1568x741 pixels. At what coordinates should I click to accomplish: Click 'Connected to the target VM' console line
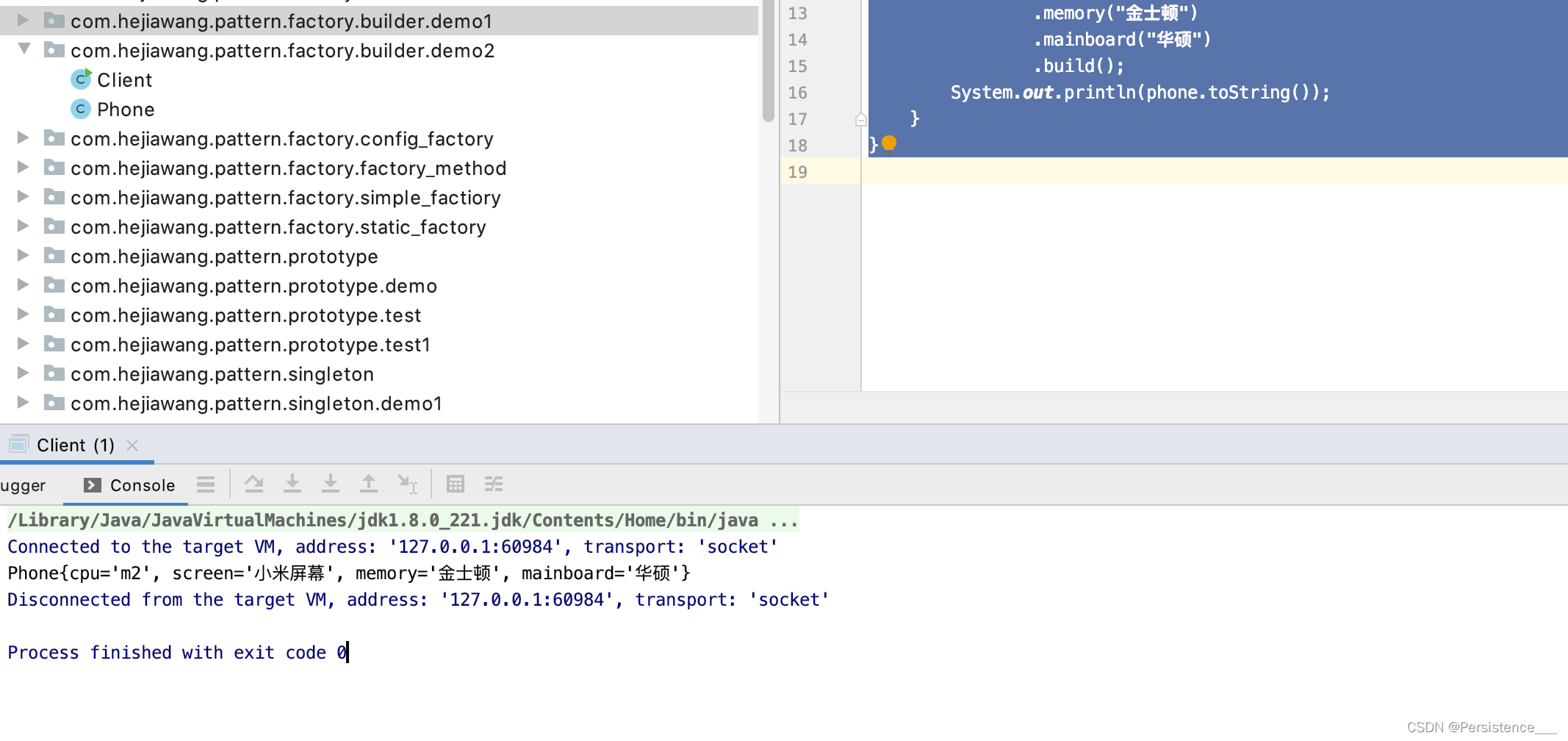pyautogui.click(x=392, y=547)
